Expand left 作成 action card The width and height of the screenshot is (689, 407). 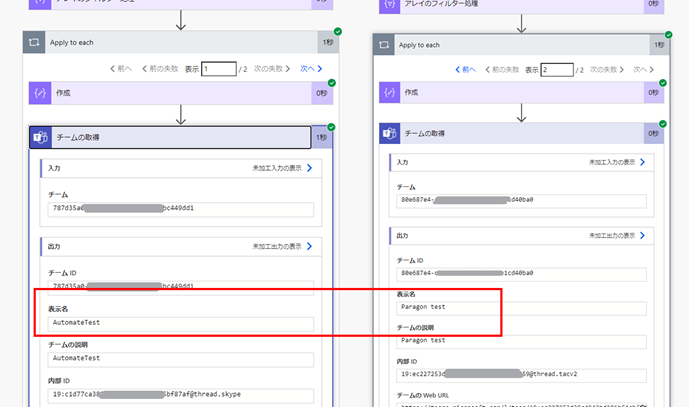coord(181,93)
